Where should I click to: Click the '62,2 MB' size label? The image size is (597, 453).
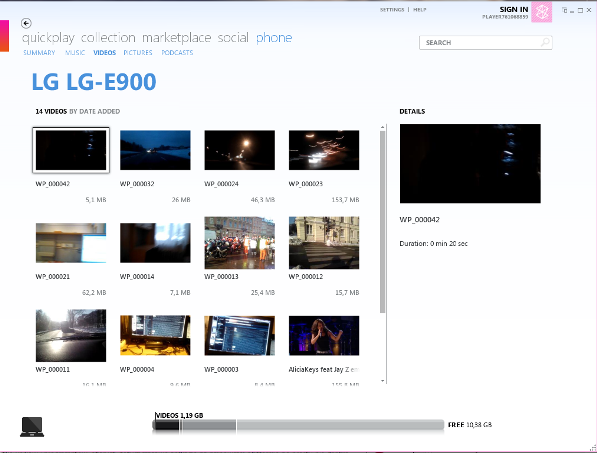point(94,293)
